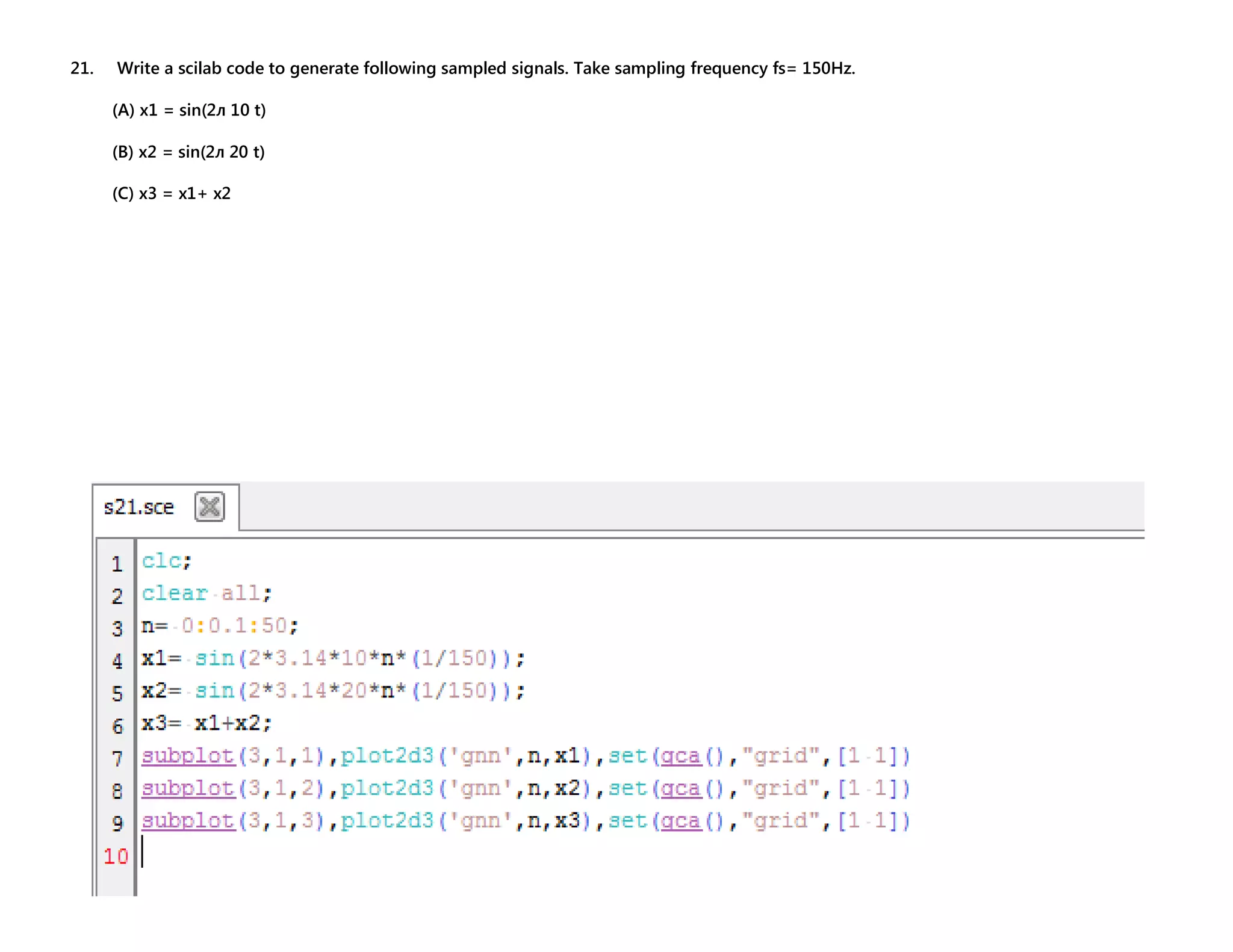
Task: Click the 'clear all;' code line
Action: coord(207,593)
